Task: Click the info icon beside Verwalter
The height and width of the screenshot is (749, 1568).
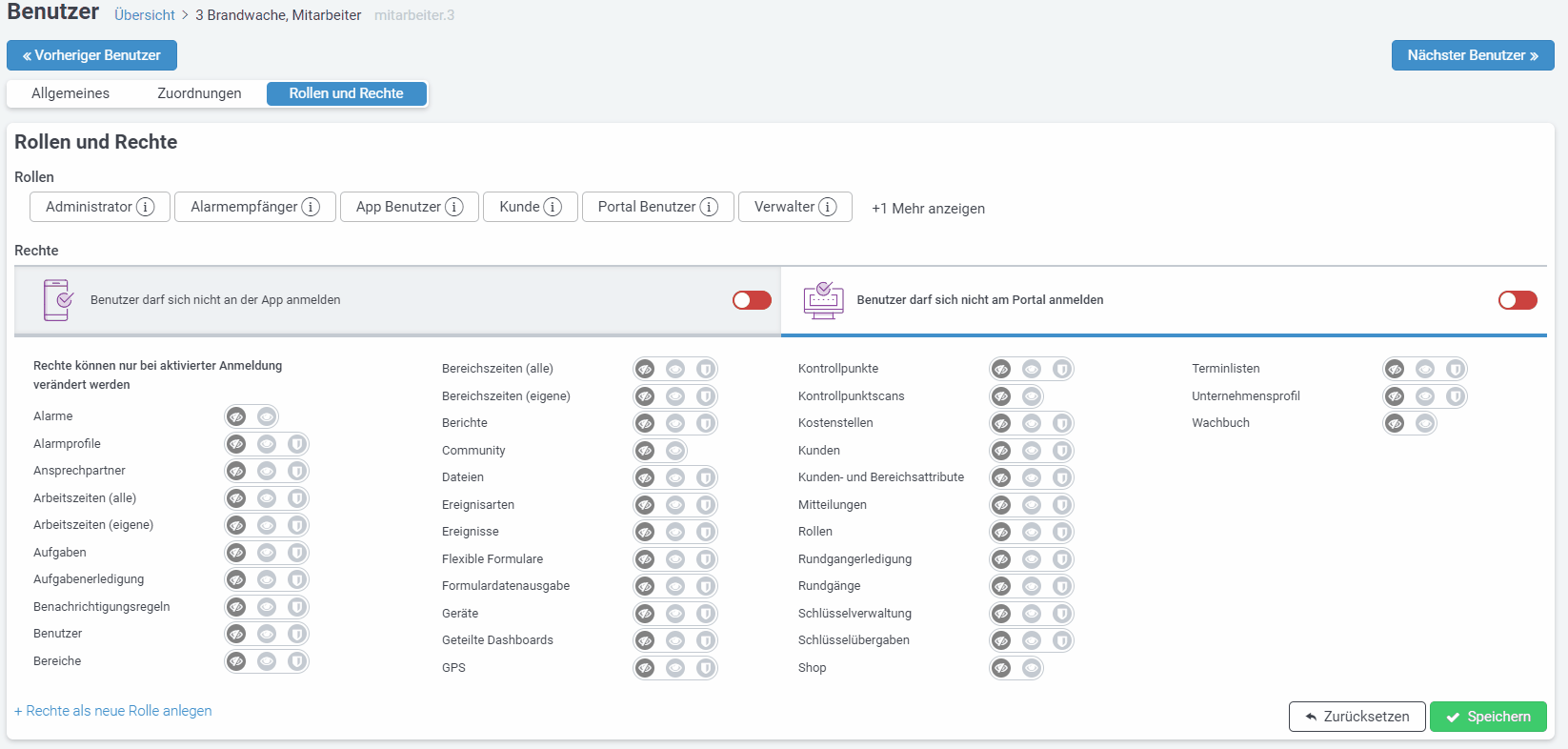Action: 828,207
